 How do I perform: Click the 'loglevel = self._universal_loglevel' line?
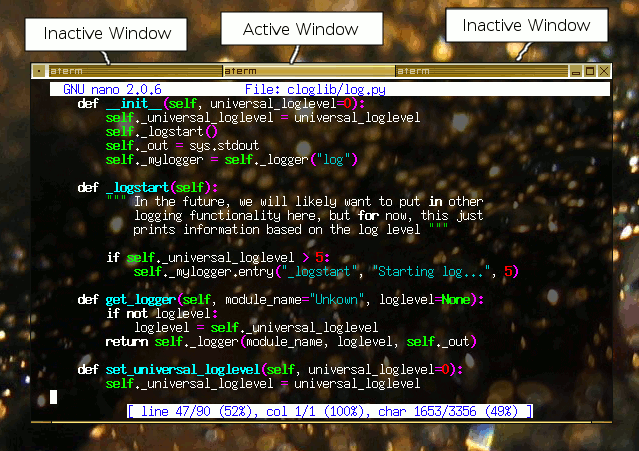[256, 327]
